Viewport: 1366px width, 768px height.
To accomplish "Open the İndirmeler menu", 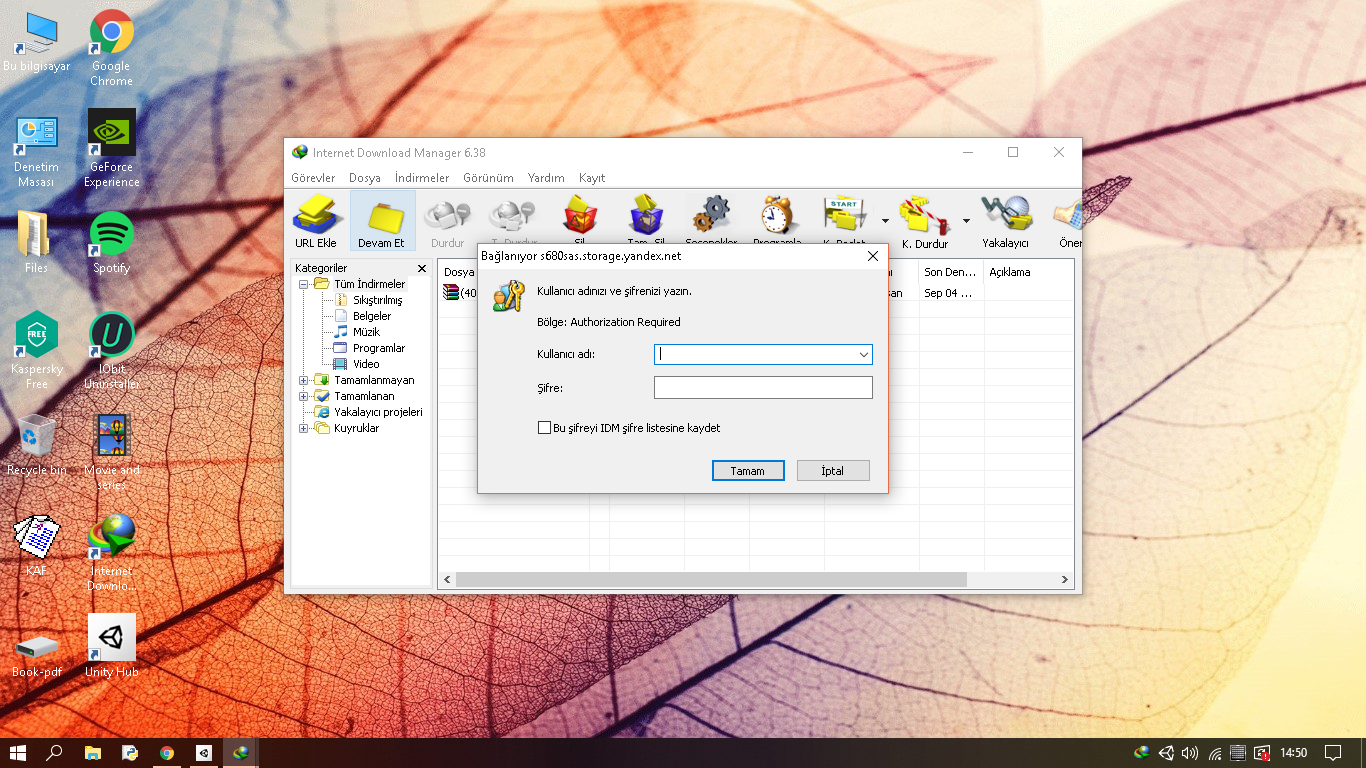I will click(x=422, y=178).
